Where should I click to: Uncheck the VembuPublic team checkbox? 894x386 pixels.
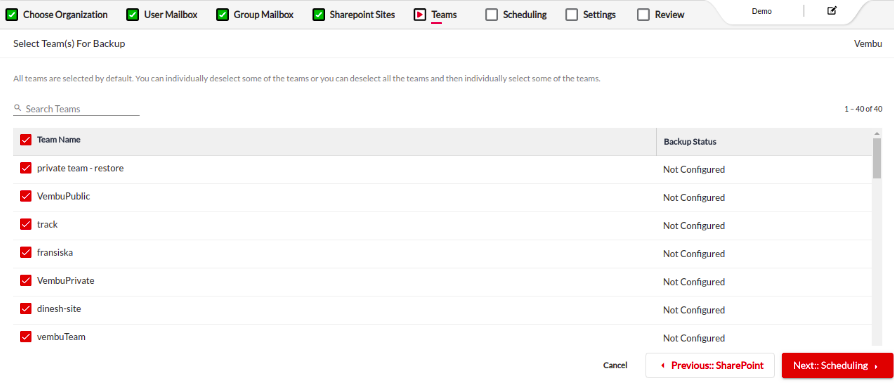coord(25,196)
